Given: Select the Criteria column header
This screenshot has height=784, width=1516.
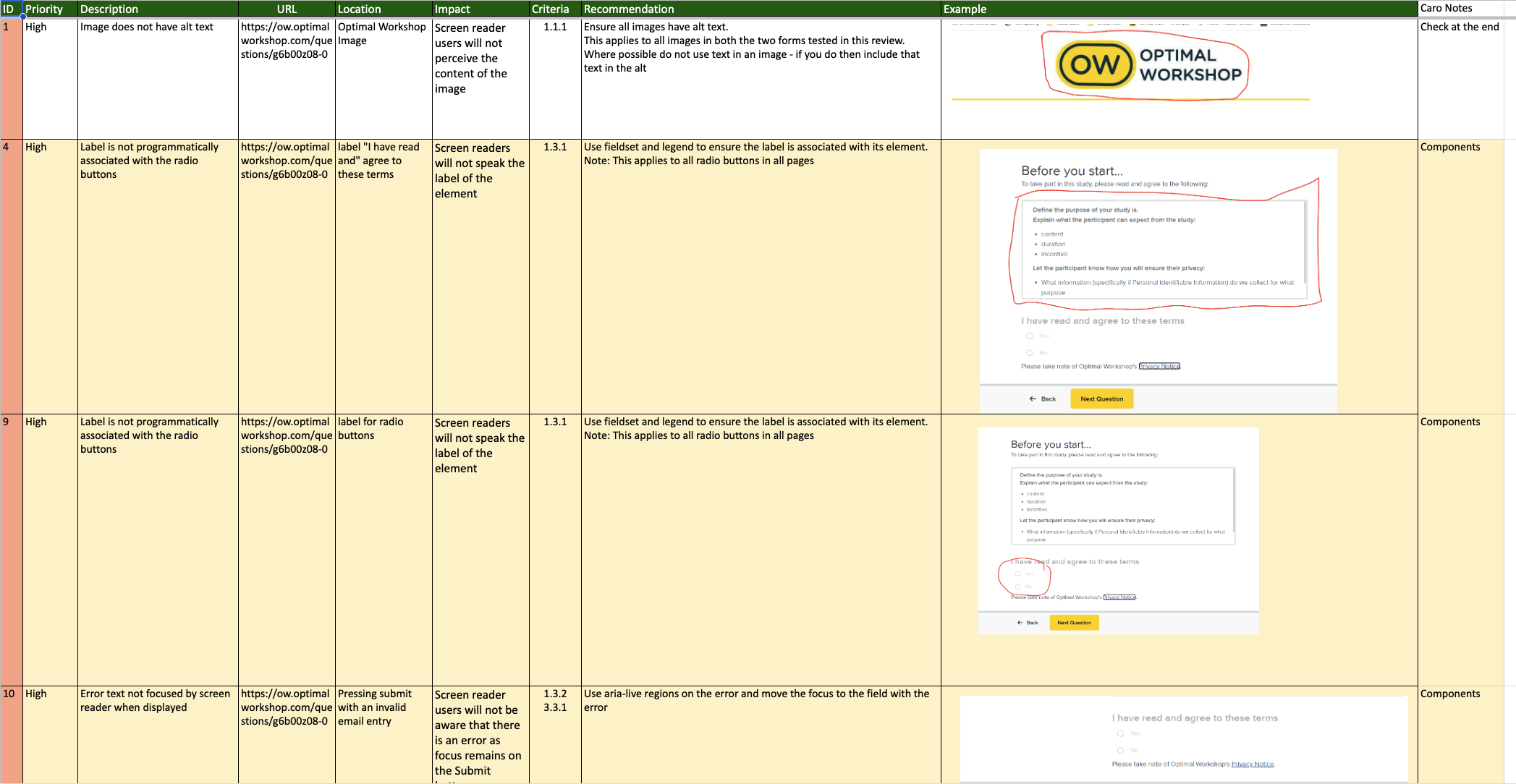Looking at the screenshot, I should pos(555,9).
